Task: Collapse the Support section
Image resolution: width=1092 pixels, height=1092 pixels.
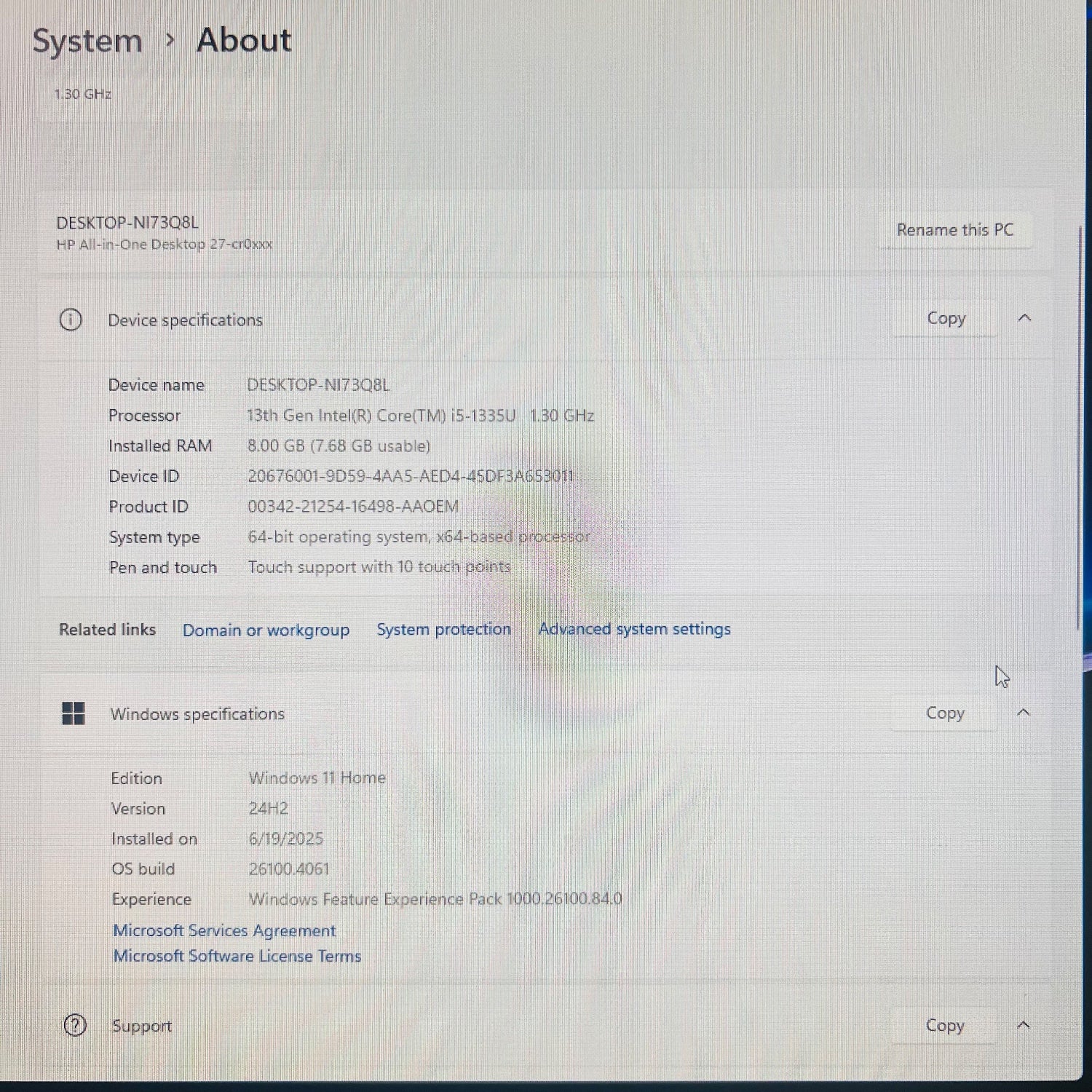Action: pos(1024,1025)
